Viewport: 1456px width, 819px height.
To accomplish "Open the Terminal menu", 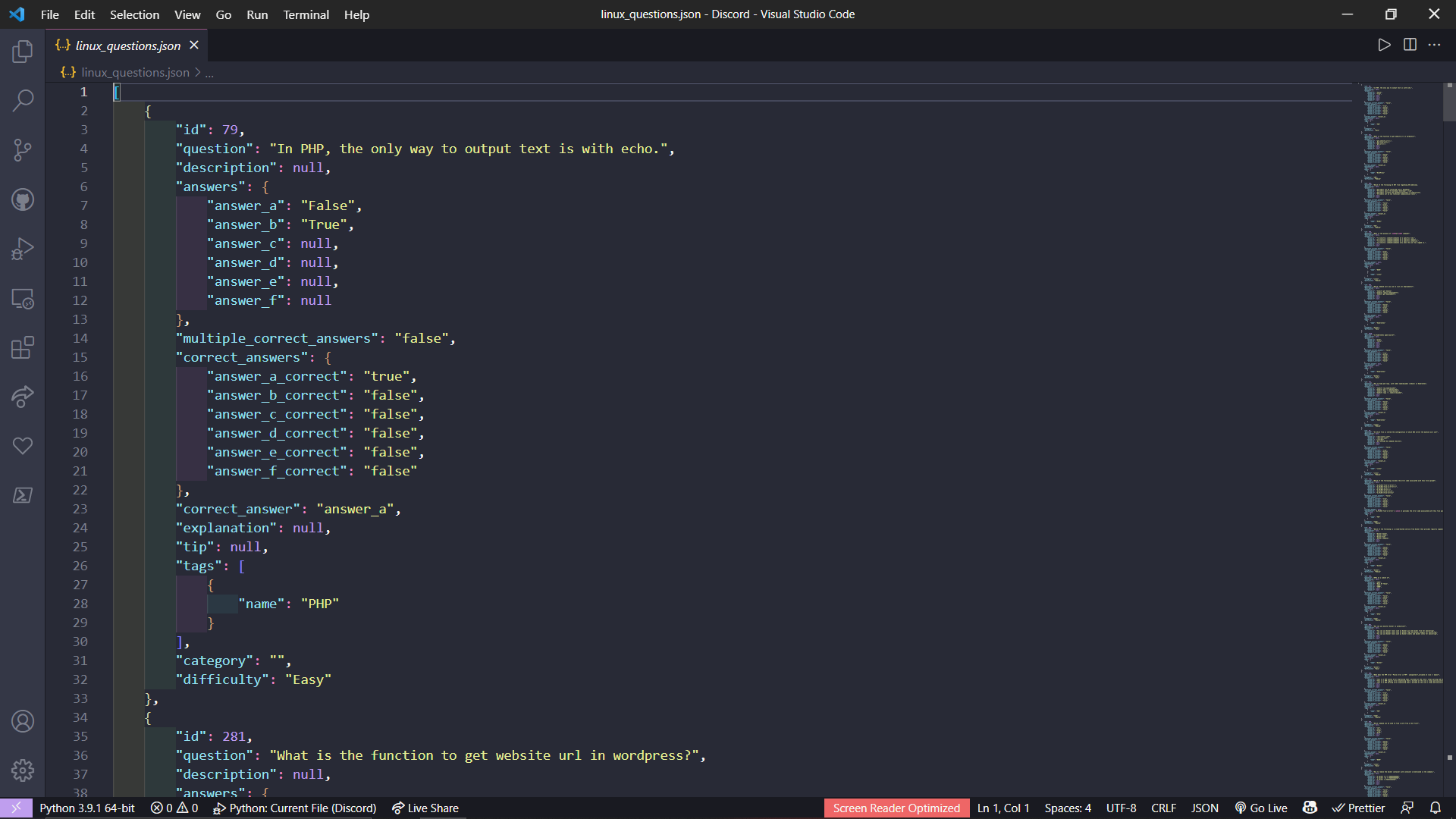I will (306, 14).
